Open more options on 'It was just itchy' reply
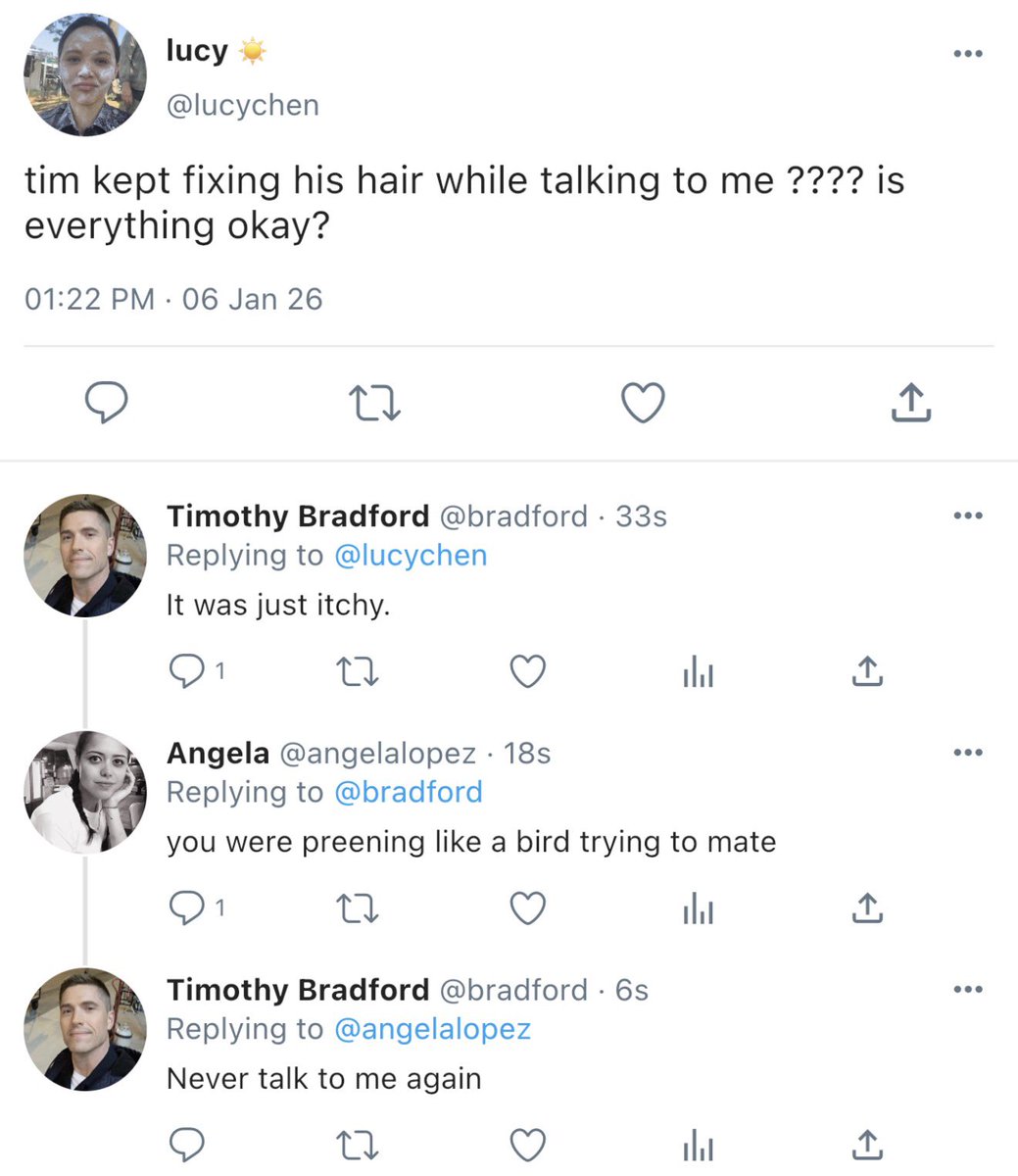The height and width of the screenshot is (1176, 1018). coord(967,515)
